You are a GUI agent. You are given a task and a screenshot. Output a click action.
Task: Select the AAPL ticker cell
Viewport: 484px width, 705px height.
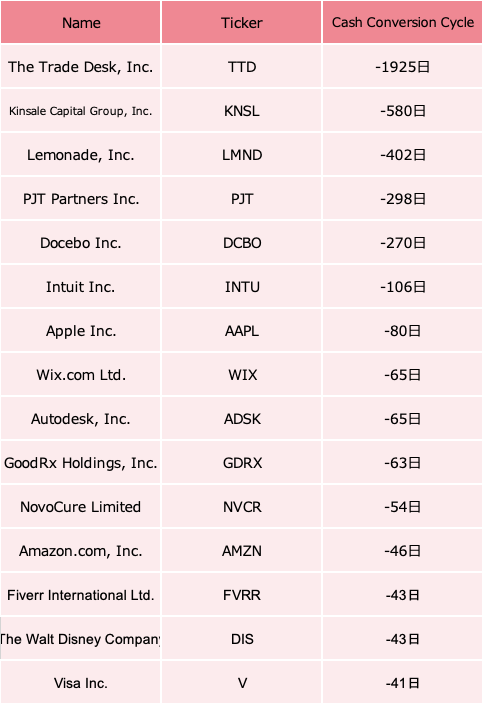(x=242, y=331)
